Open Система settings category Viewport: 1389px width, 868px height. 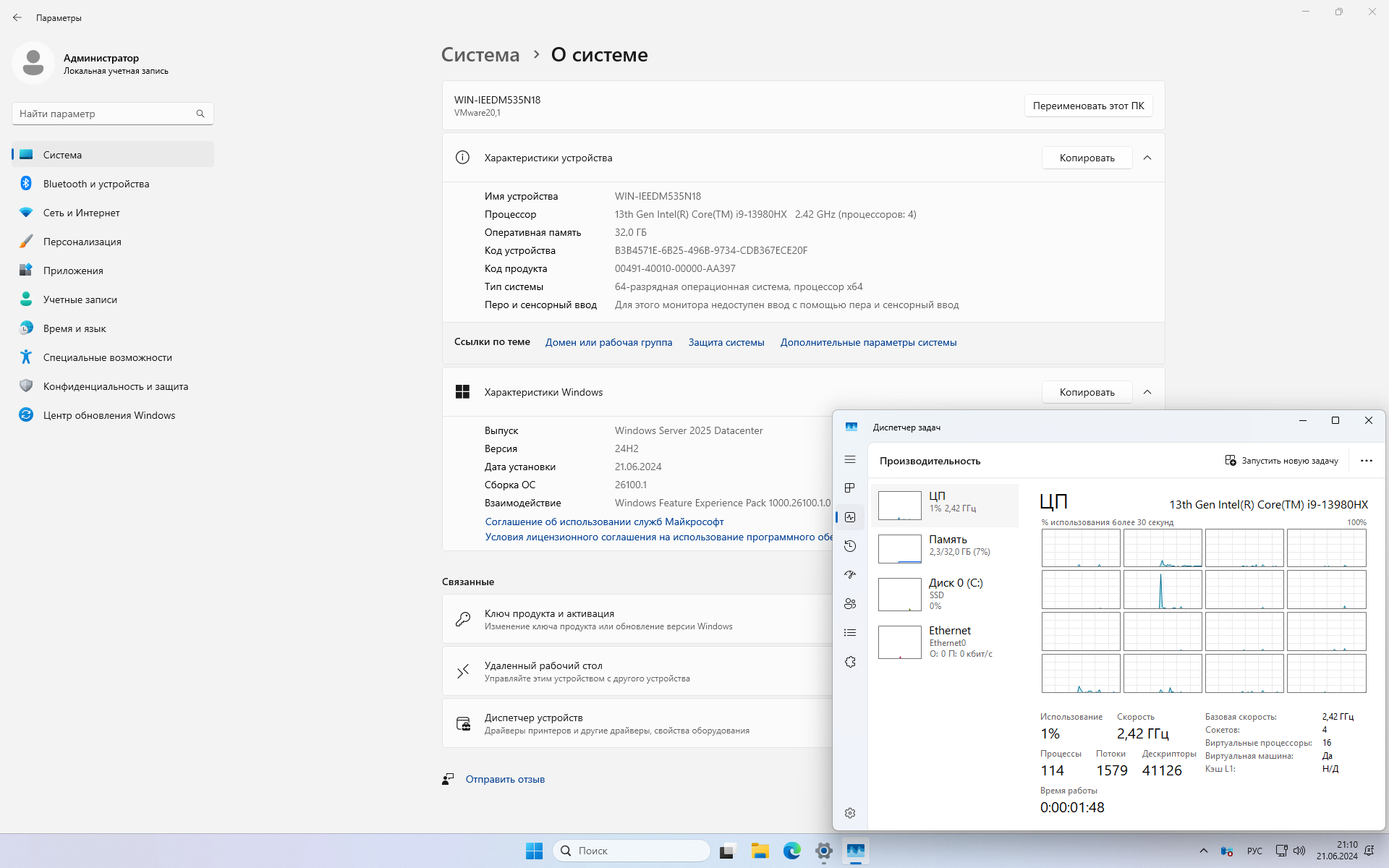tap(113, 155)
